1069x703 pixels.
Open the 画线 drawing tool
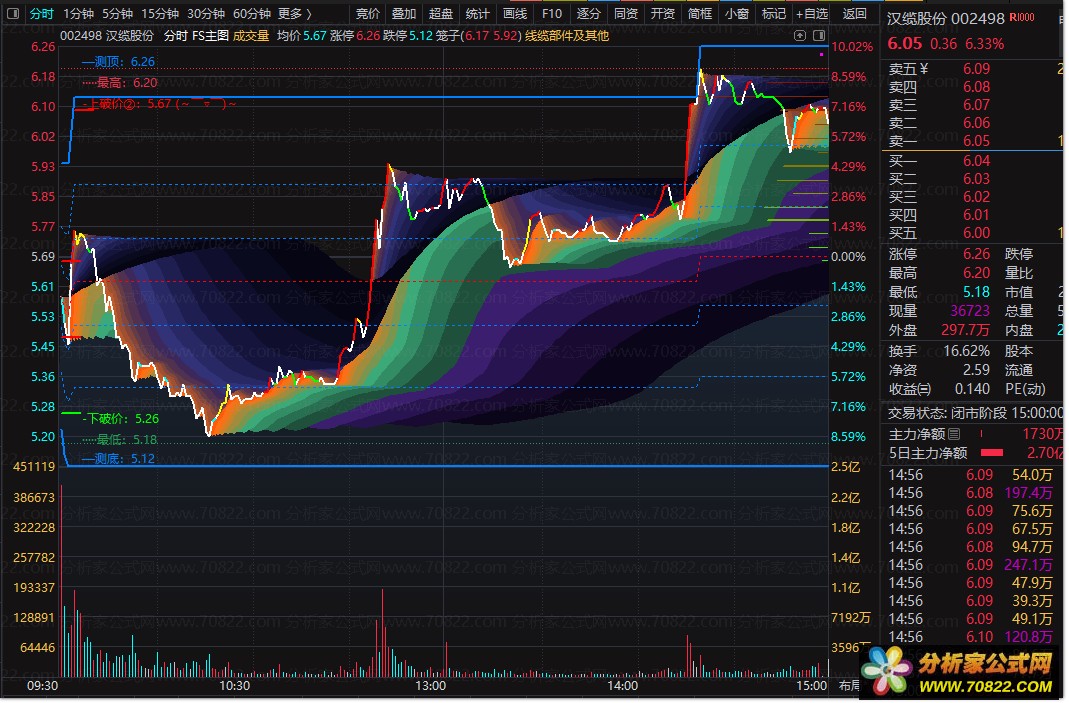click(515, 14)
